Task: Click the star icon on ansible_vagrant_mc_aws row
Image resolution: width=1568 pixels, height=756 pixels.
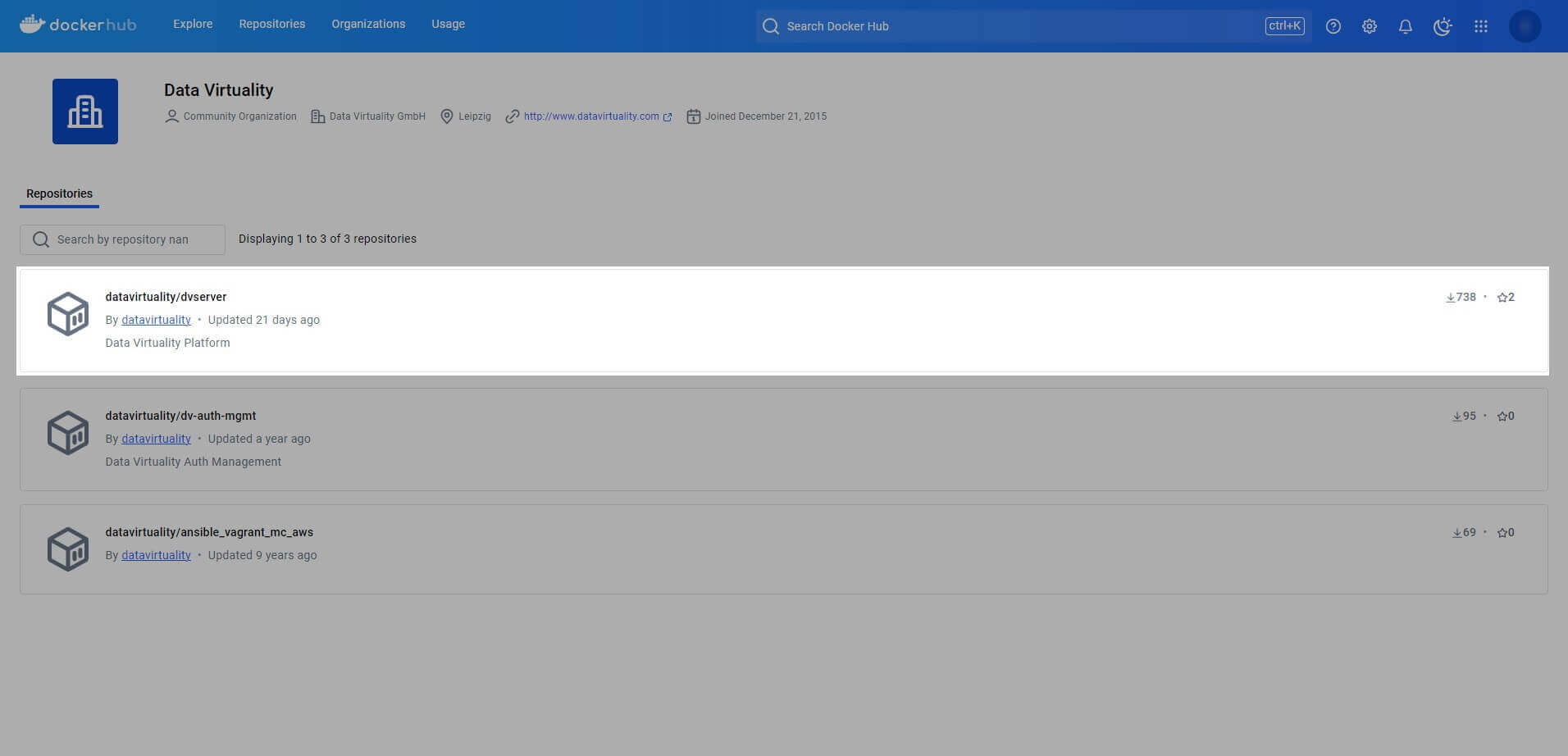Action: pyautogui.click(x=1502, y=533)
